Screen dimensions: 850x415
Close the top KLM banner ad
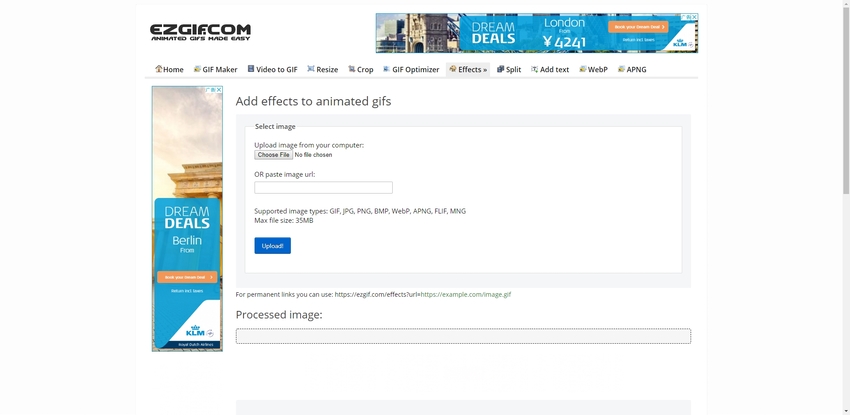pyautogui.click(x=692, y=17)
